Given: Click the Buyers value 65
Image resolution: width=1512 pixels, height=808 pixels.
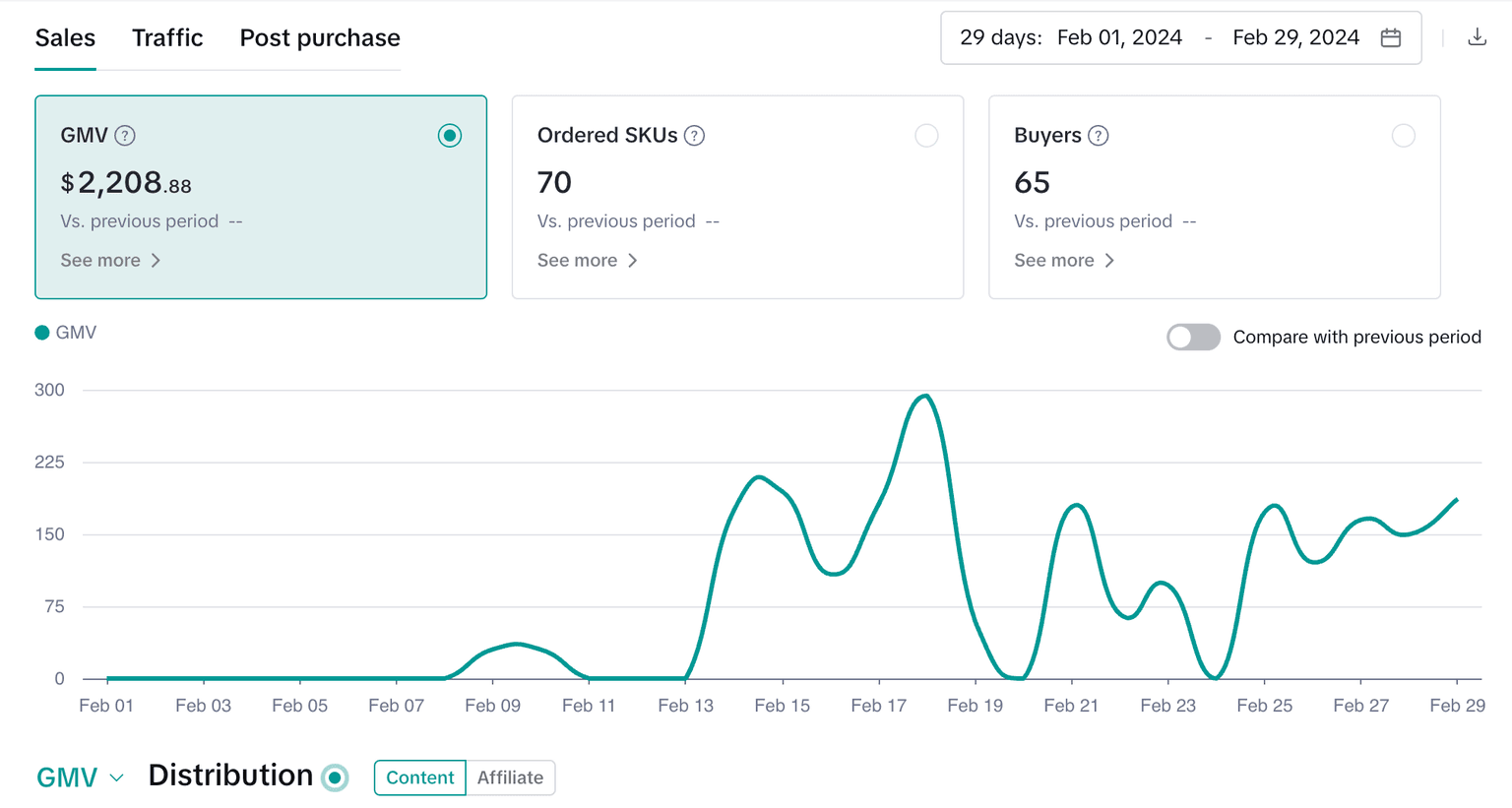Looking at the screenshot, I should [1032, 182].
